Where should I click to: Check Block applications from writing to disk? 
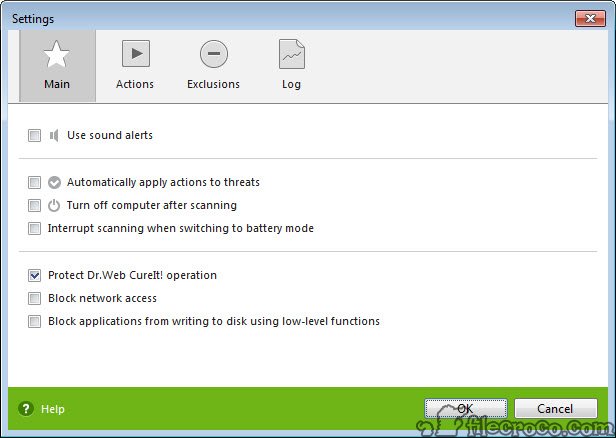coord(35,322)
